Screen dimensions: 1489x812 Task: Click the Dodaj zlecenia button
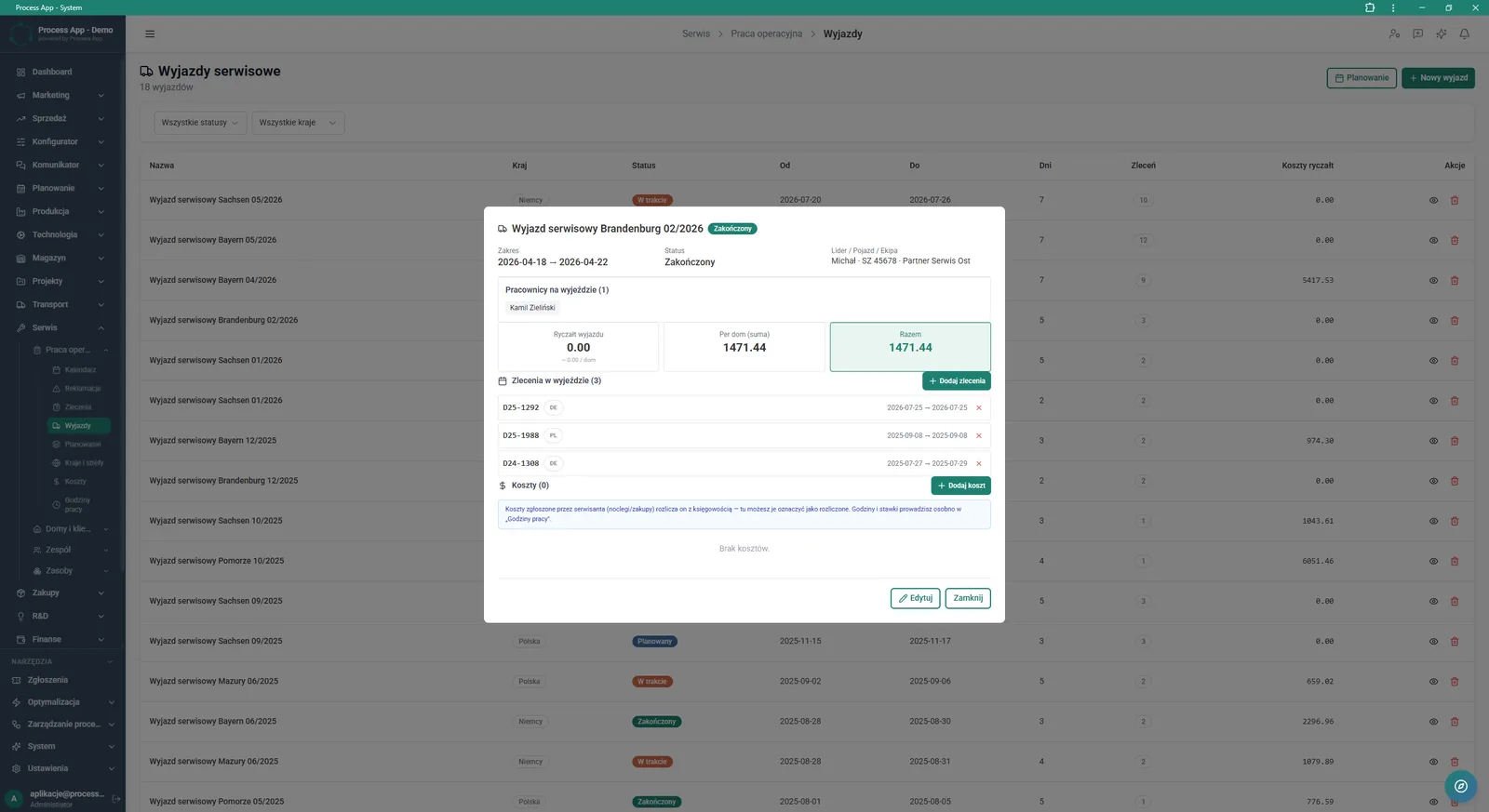tap(957, 381)
